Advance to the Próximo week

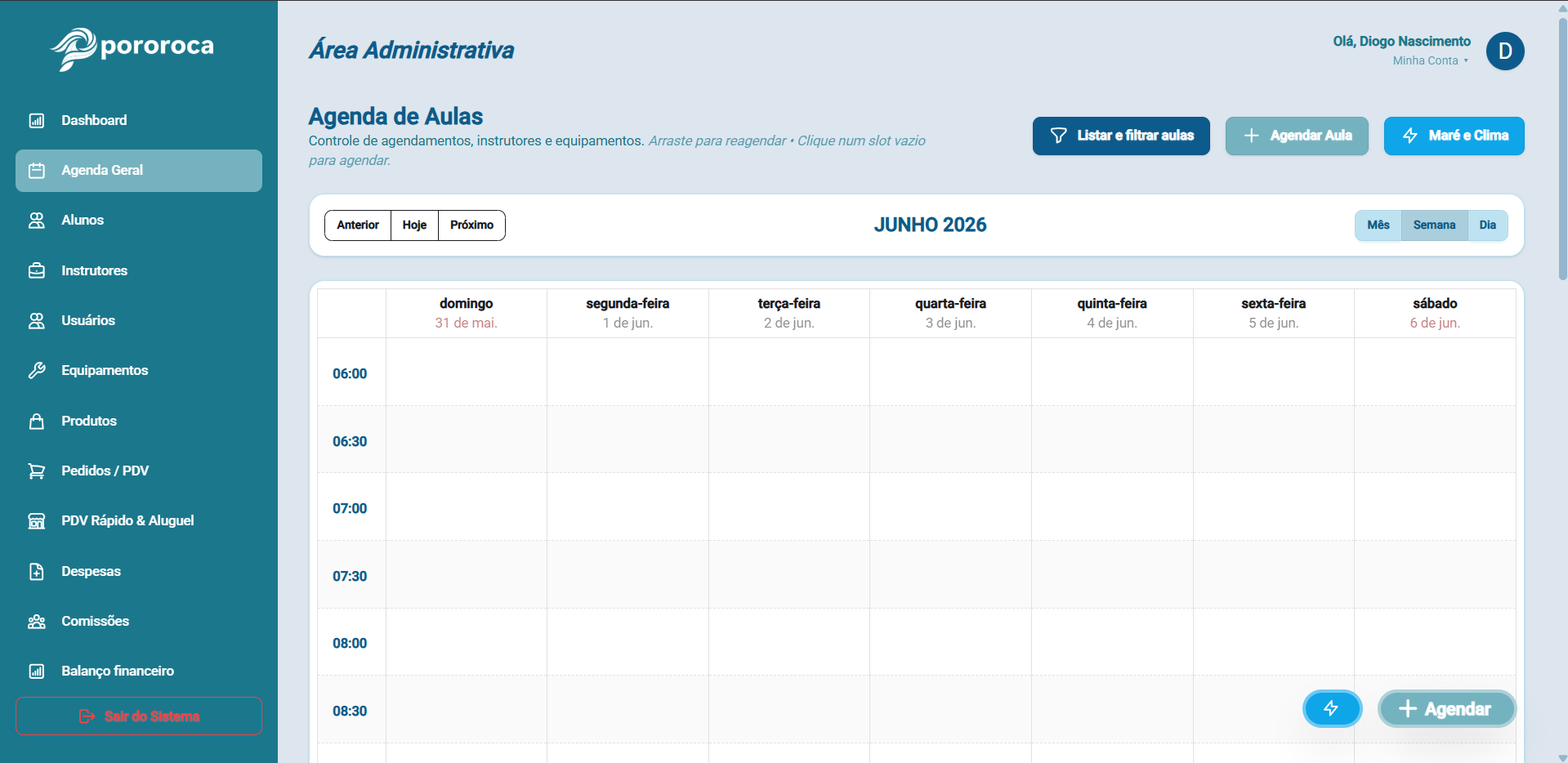pos(471,225)
